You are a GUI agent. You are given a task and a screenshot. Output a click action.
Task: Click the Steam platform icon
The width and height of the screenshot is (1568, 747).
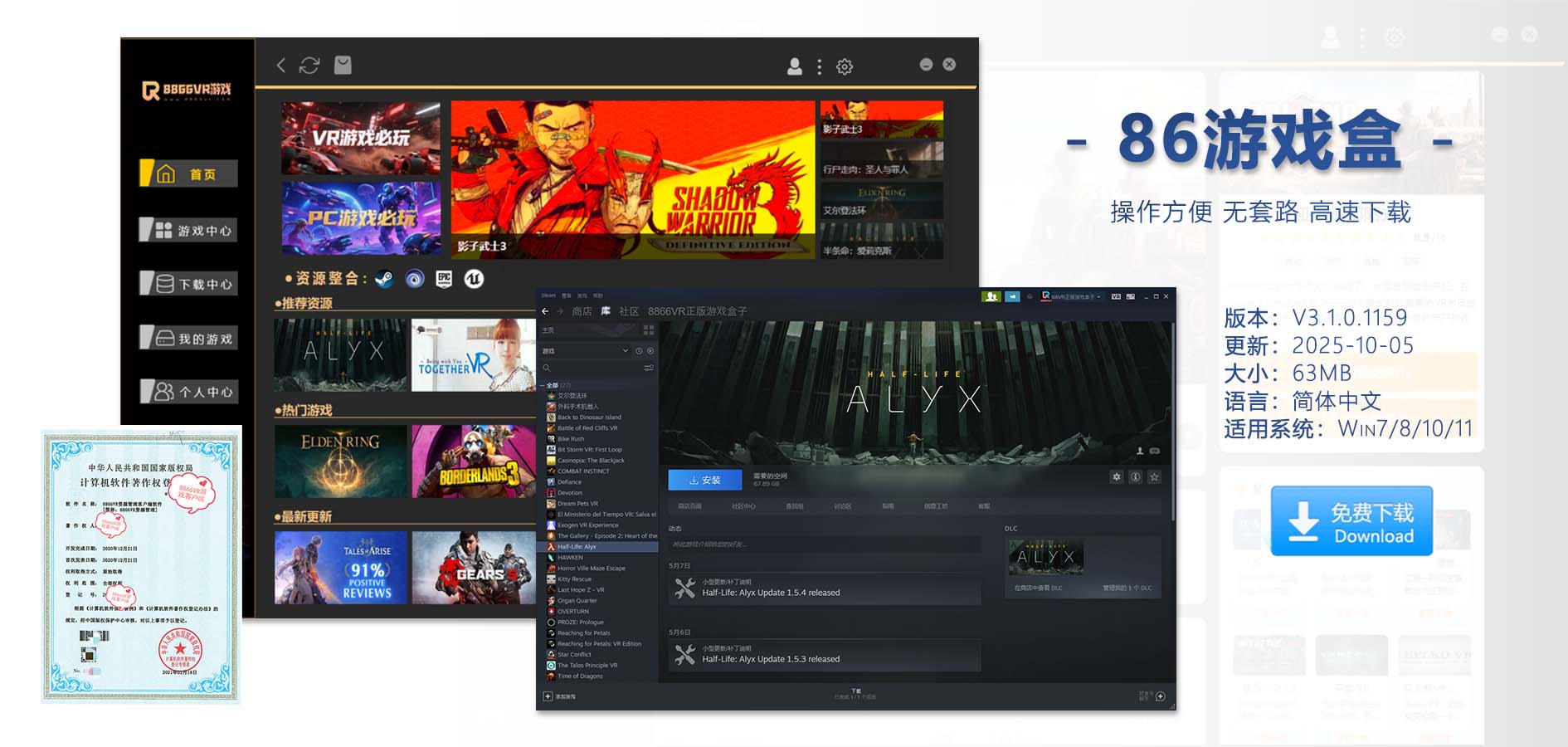pos(384,279)
